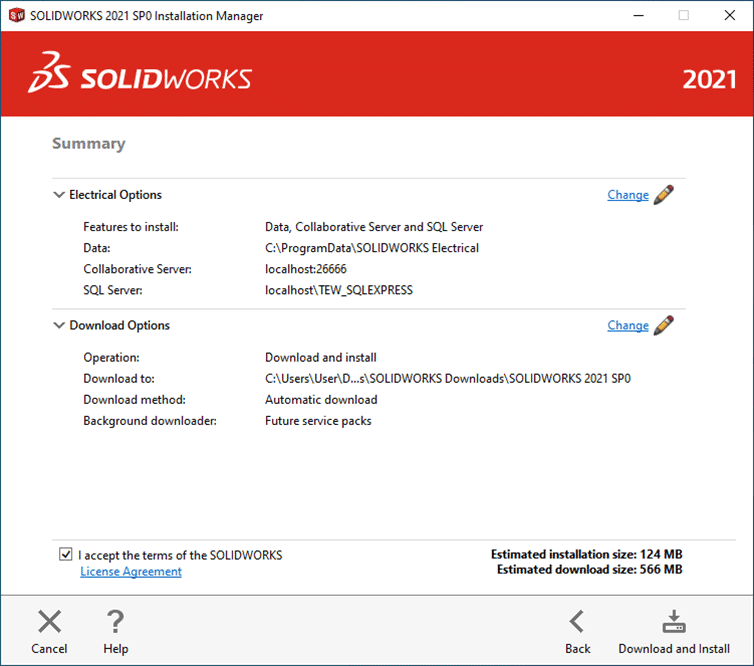Image resolution: width=754 pixels, height=666 pixels.
Task: Click the 'Download and install' operation value
Action: click(321, 358)
